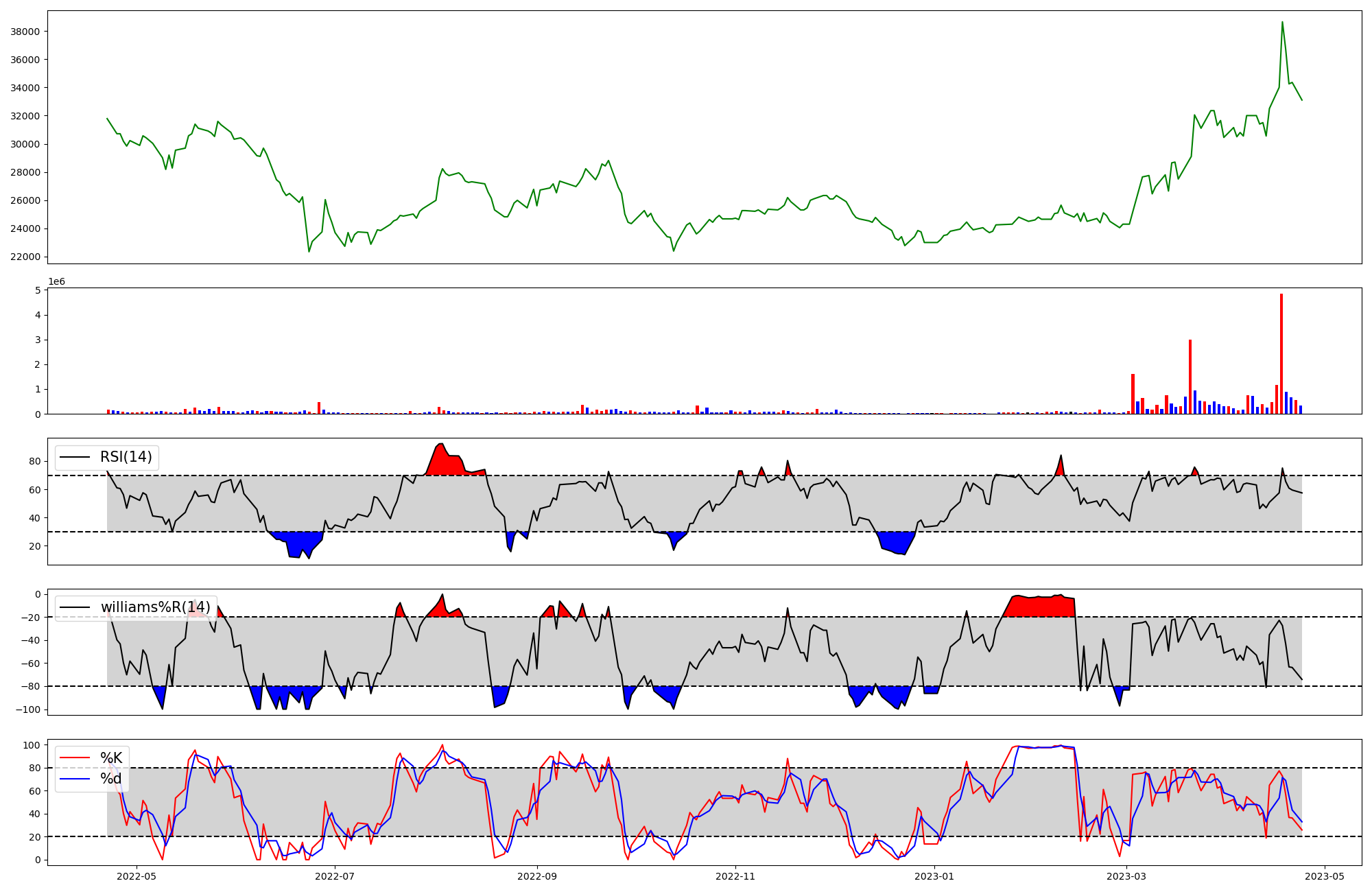Click the williams%R(14) legend label
This screenshot has height=892, width=1372.
point(155,607)
